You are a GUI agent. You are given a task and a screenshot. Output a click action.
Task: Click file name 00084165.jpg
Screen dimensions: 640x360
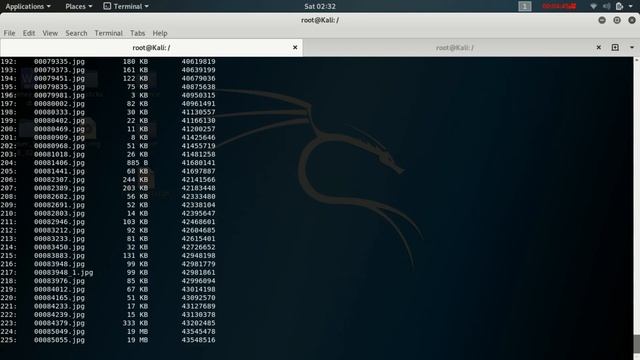[59, 298]
